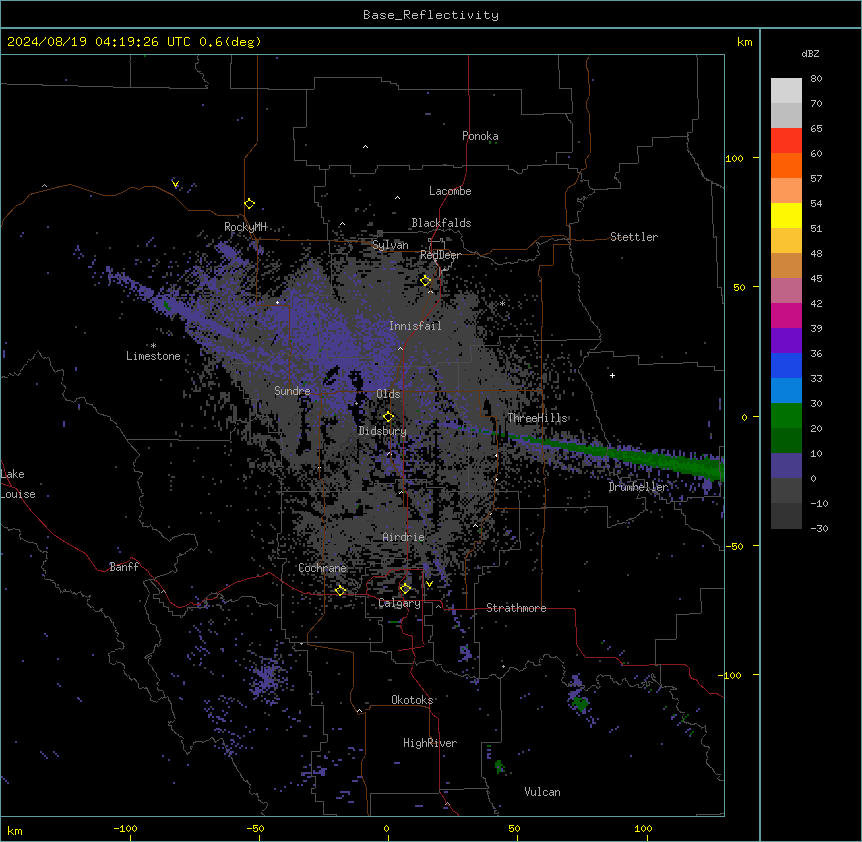Select the Stettler label
This screenshot has height=842, width=862.
[634, 237]
